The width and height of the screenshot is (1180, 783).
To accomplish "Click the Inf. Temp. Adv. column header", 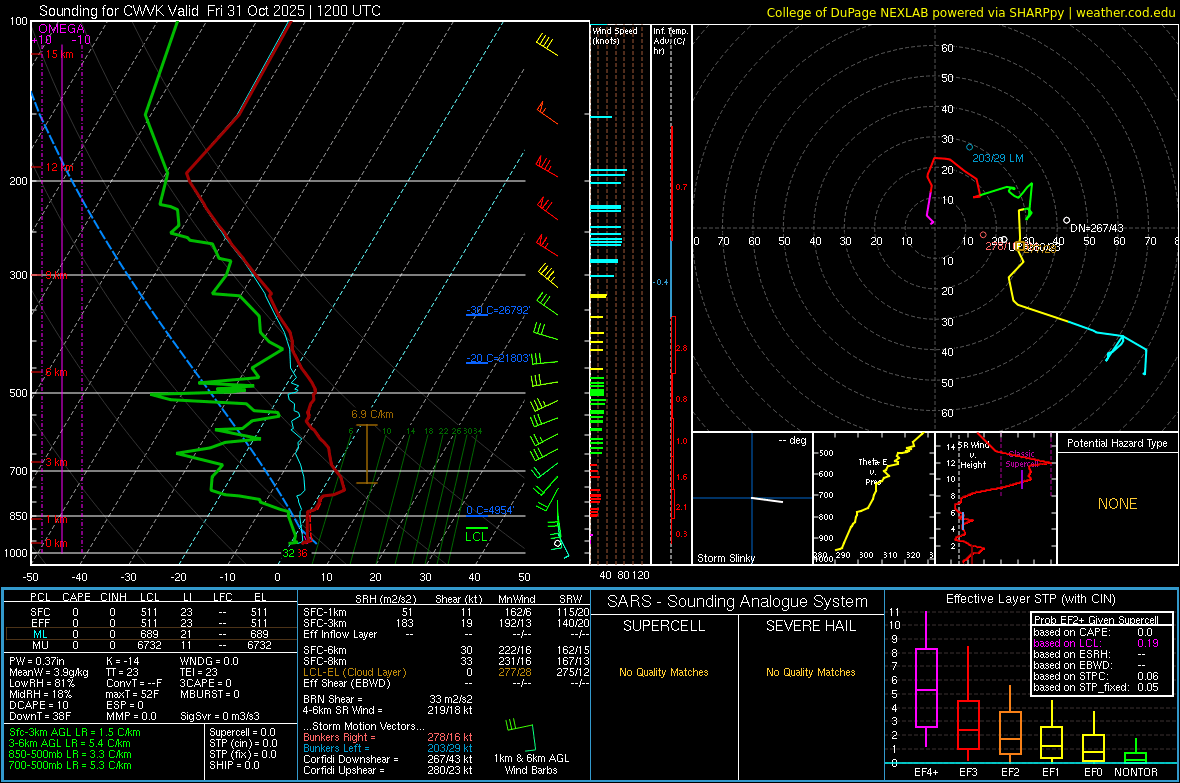I will click(x=670, y=41).
